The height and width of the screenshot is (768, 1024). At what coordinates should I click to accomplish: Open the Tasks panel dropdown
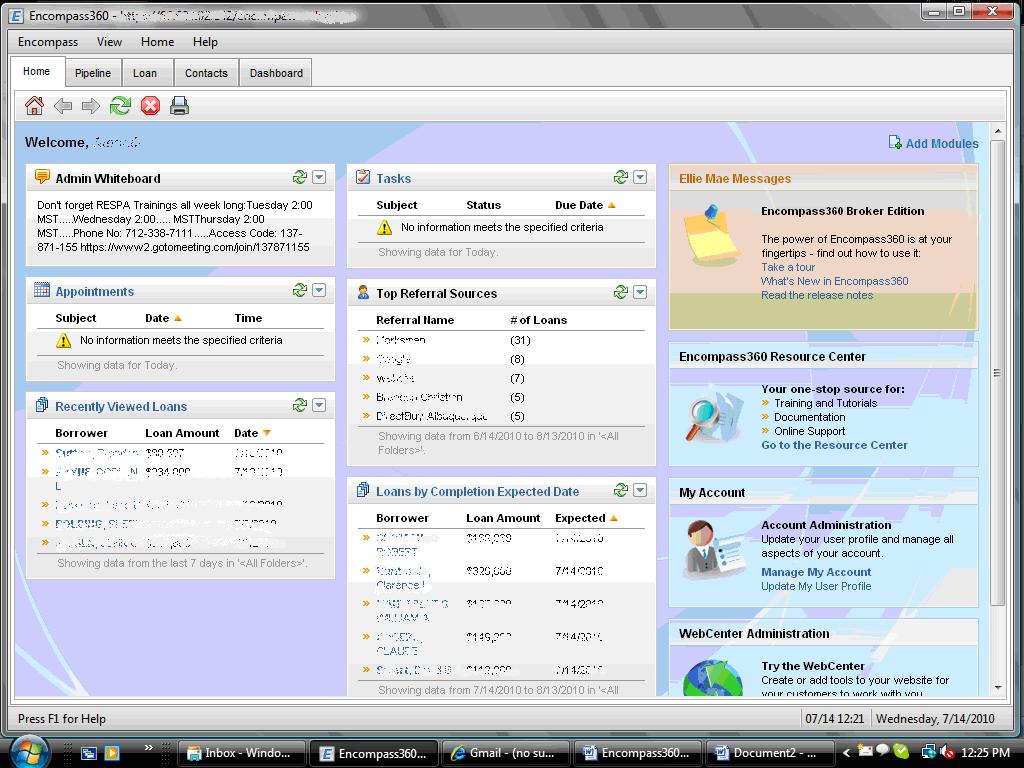pos(640,177)
